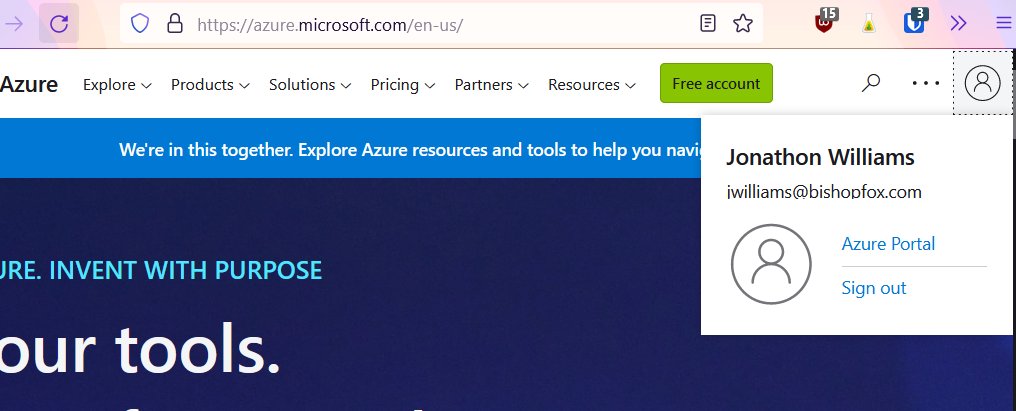The image size is (1016, 411).
Task: Open Azure site search magnifier
Action: (x=871, y=83)
